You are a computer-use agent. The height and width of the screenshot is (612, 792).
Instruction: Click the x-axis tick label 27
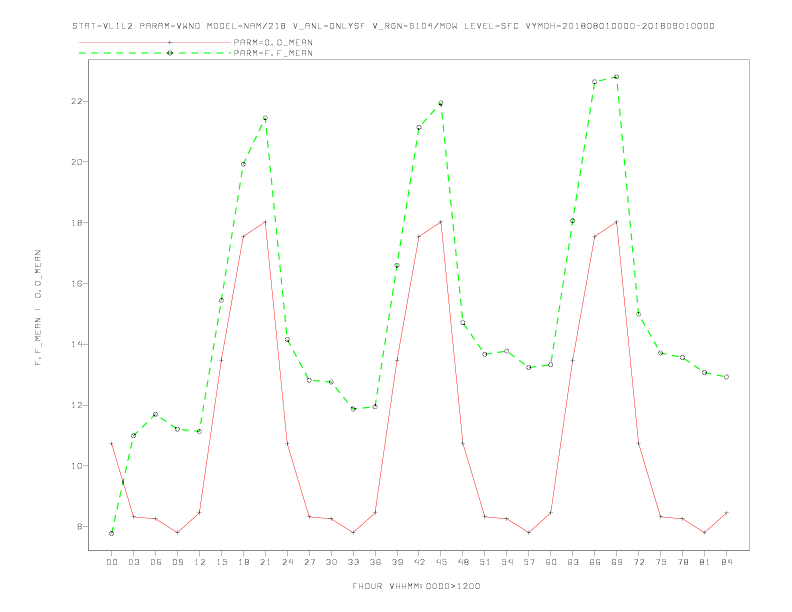coord(309,562)
